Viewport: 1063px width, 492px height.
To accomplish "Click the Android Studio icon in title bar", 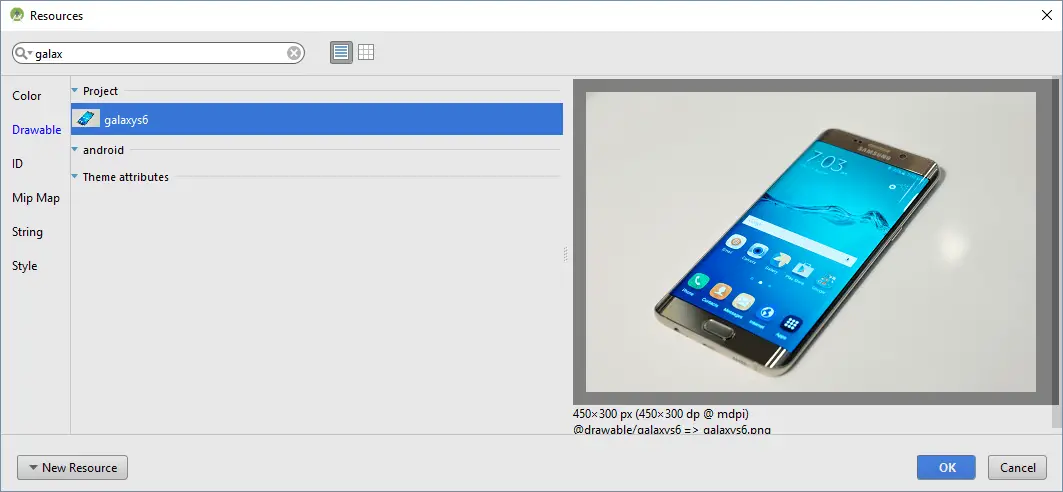I will (x=17, y=15).
